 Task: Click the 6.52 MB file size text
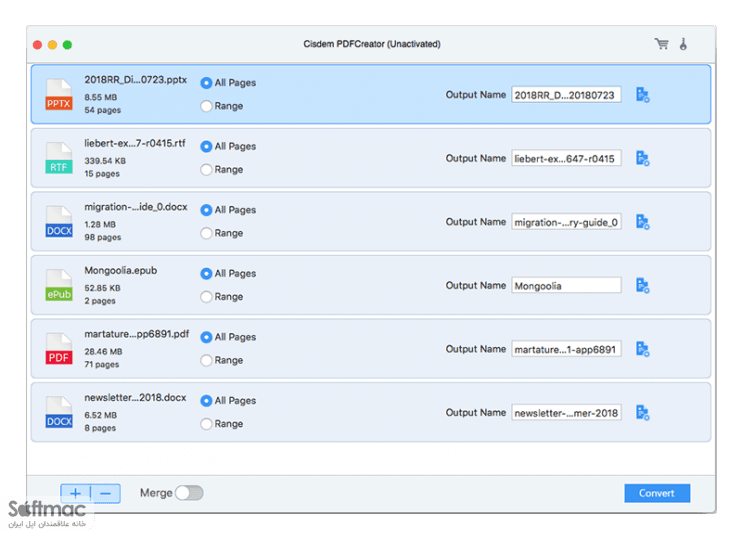pyautogui.click(x=100, y=415)
